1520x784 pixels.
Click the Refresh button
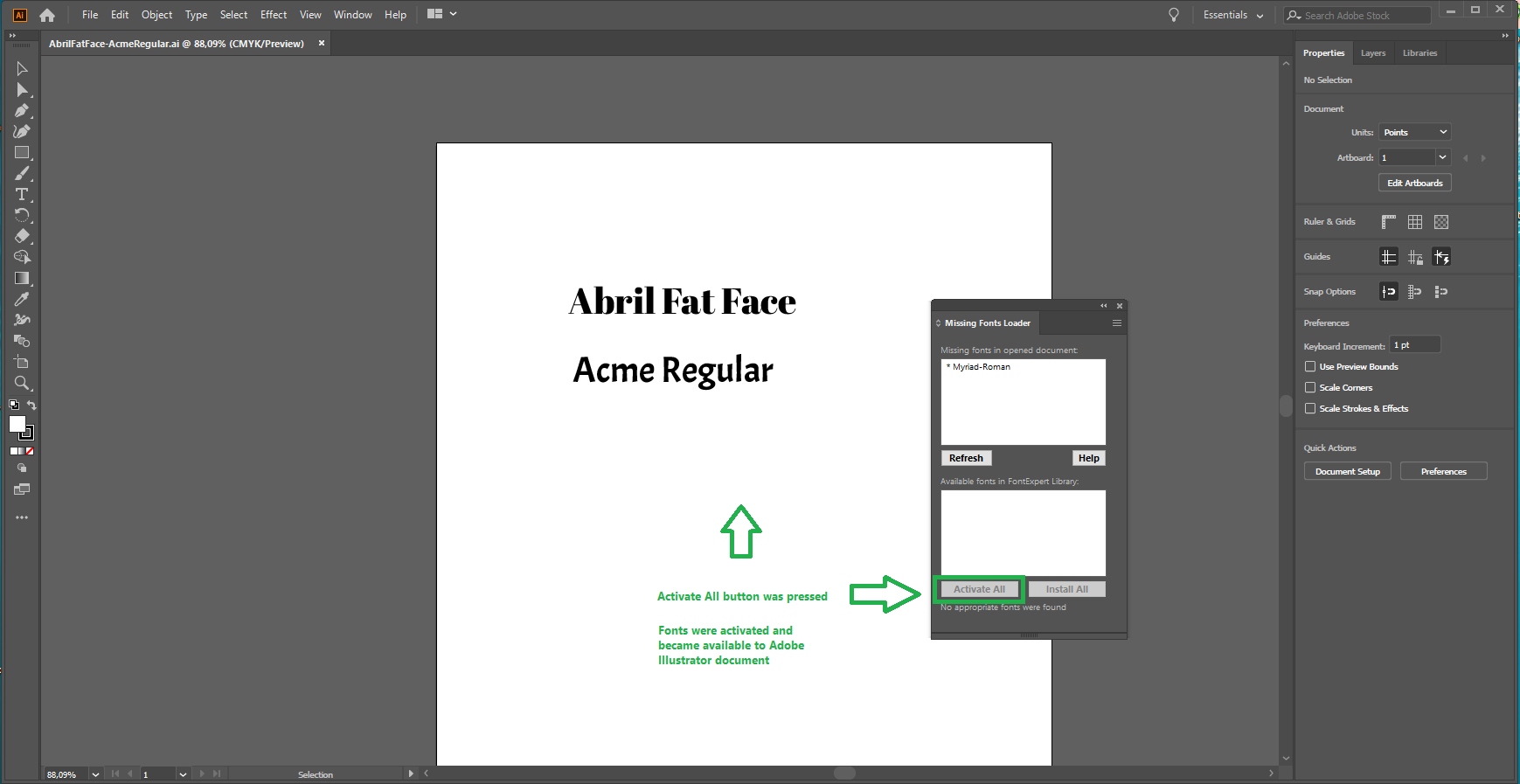966,458
